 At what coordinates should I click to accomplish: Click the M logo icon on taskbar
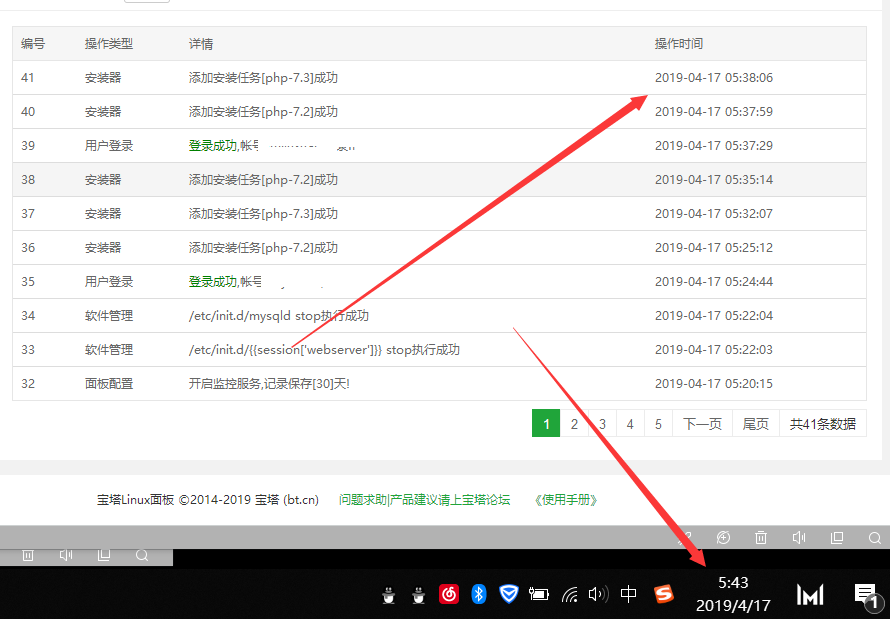(x=810, y=595)
